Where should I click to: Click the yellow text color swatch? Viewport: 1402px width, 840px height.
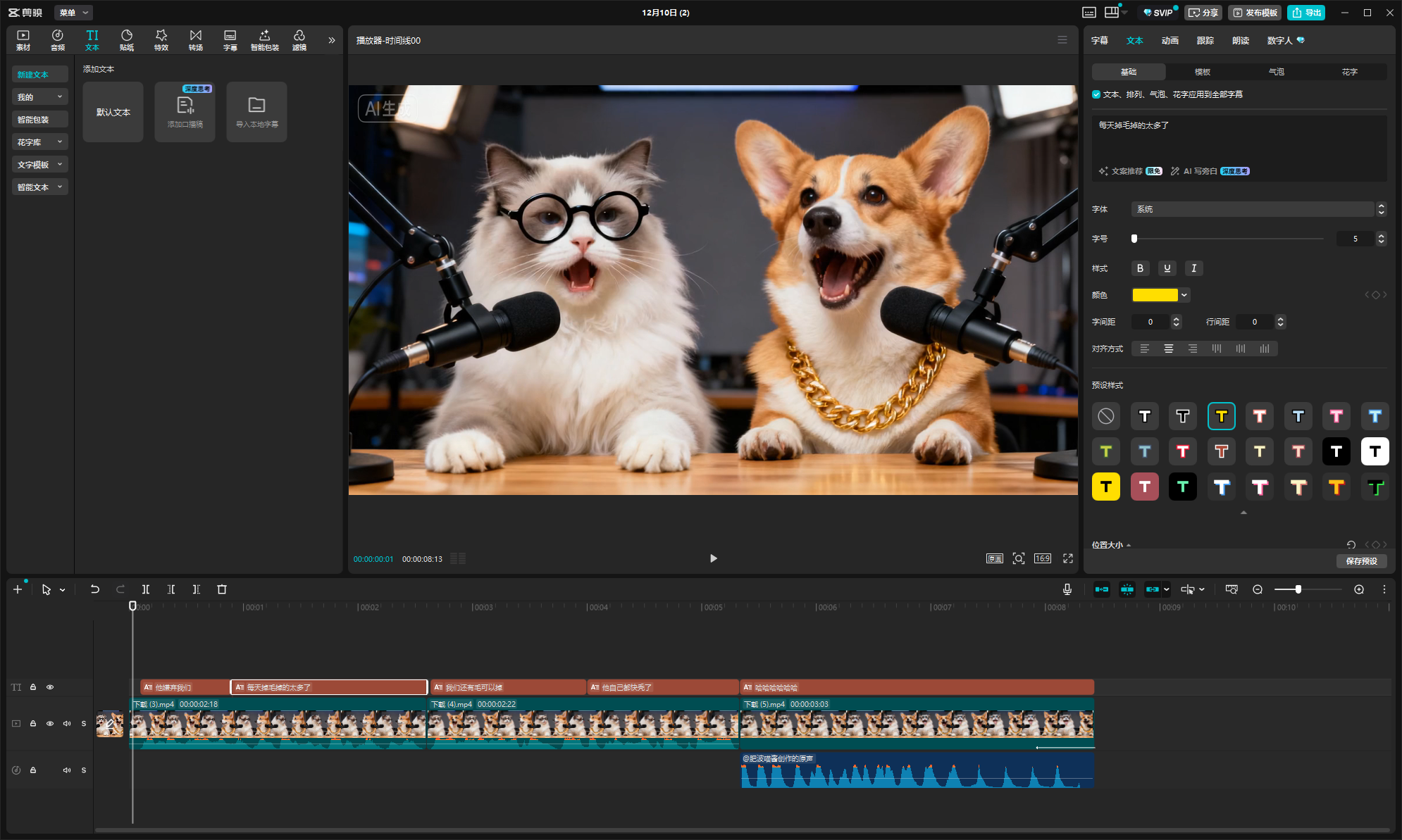(1155, 295)
